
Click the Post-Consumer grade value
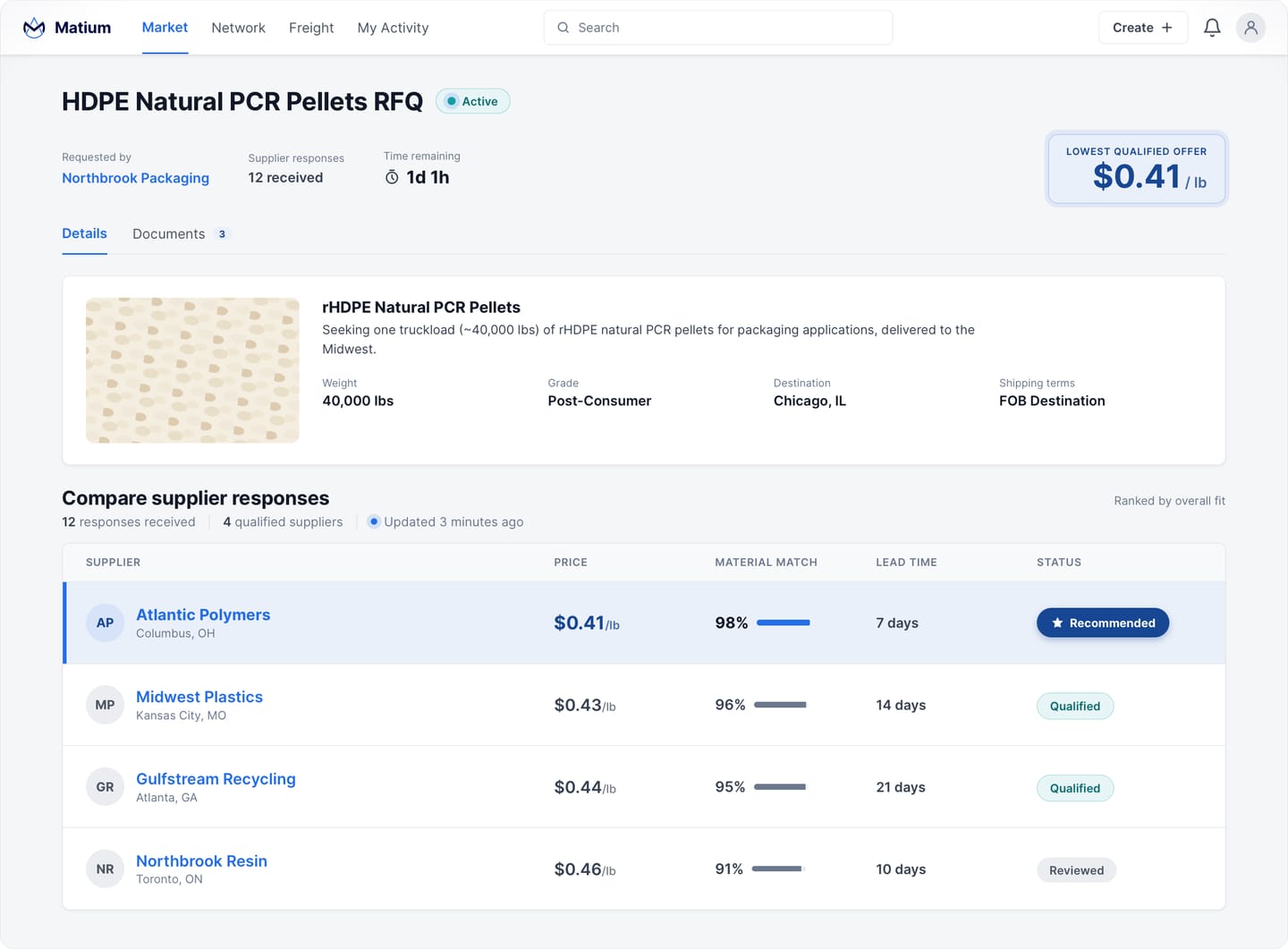(x=599, y=401)
